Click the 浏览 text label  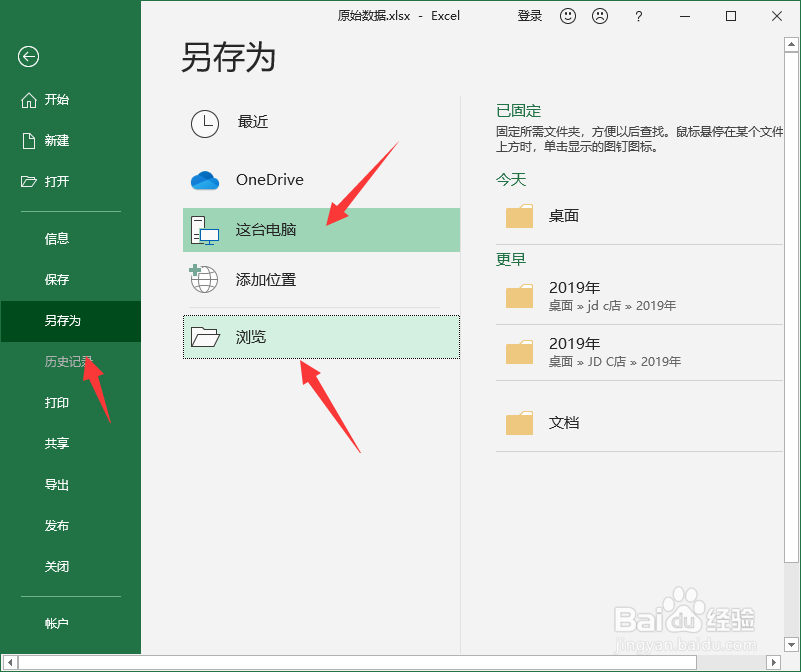click(x=251, y=337)
